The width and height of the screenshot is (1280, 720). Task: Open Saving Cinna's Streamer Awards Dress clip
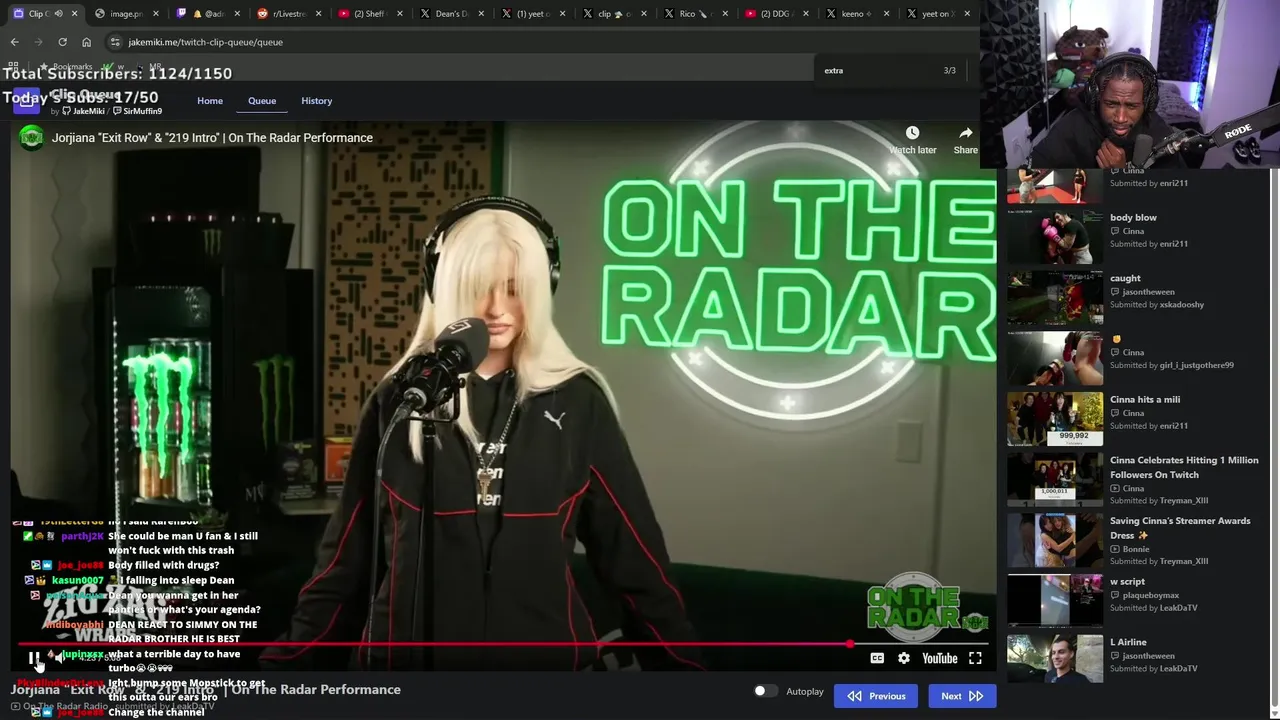coord(1055,541)
